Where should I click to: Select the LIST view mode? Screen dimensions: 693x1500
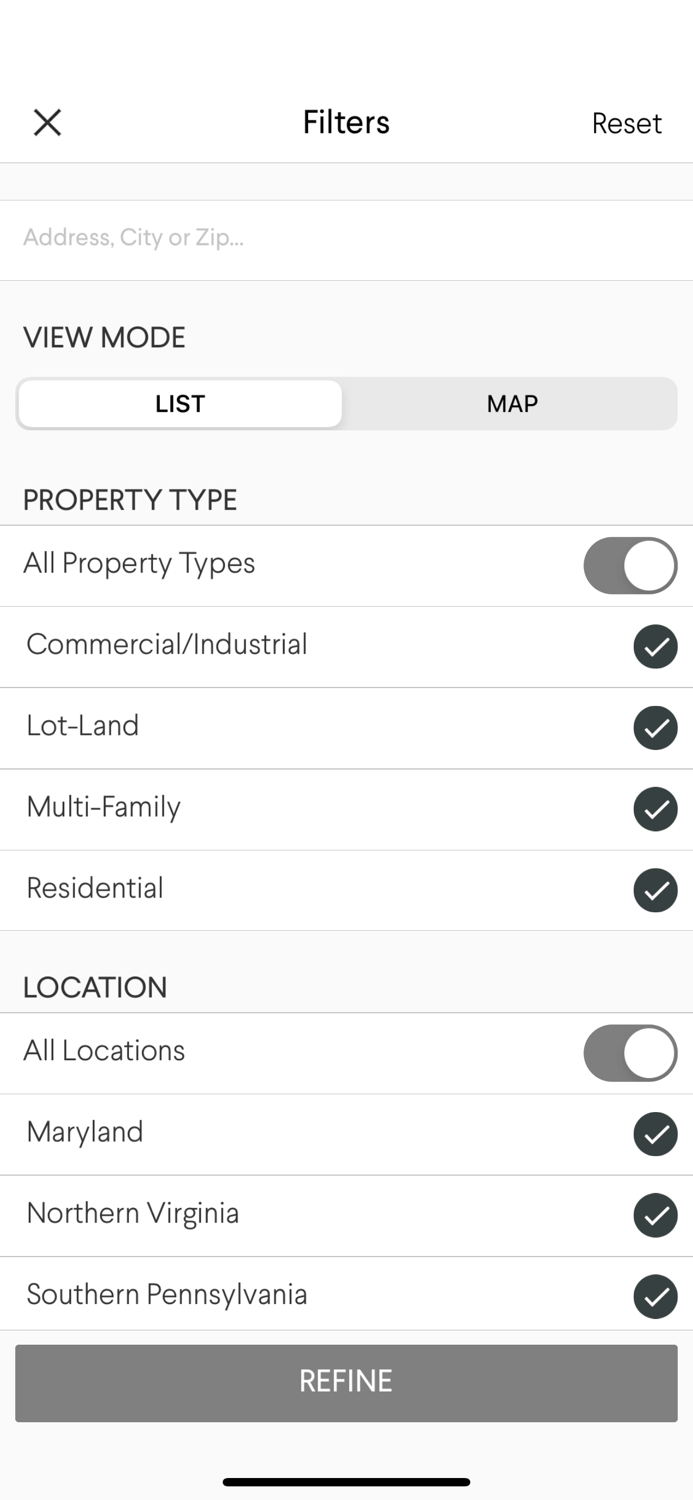click(180, 404)
